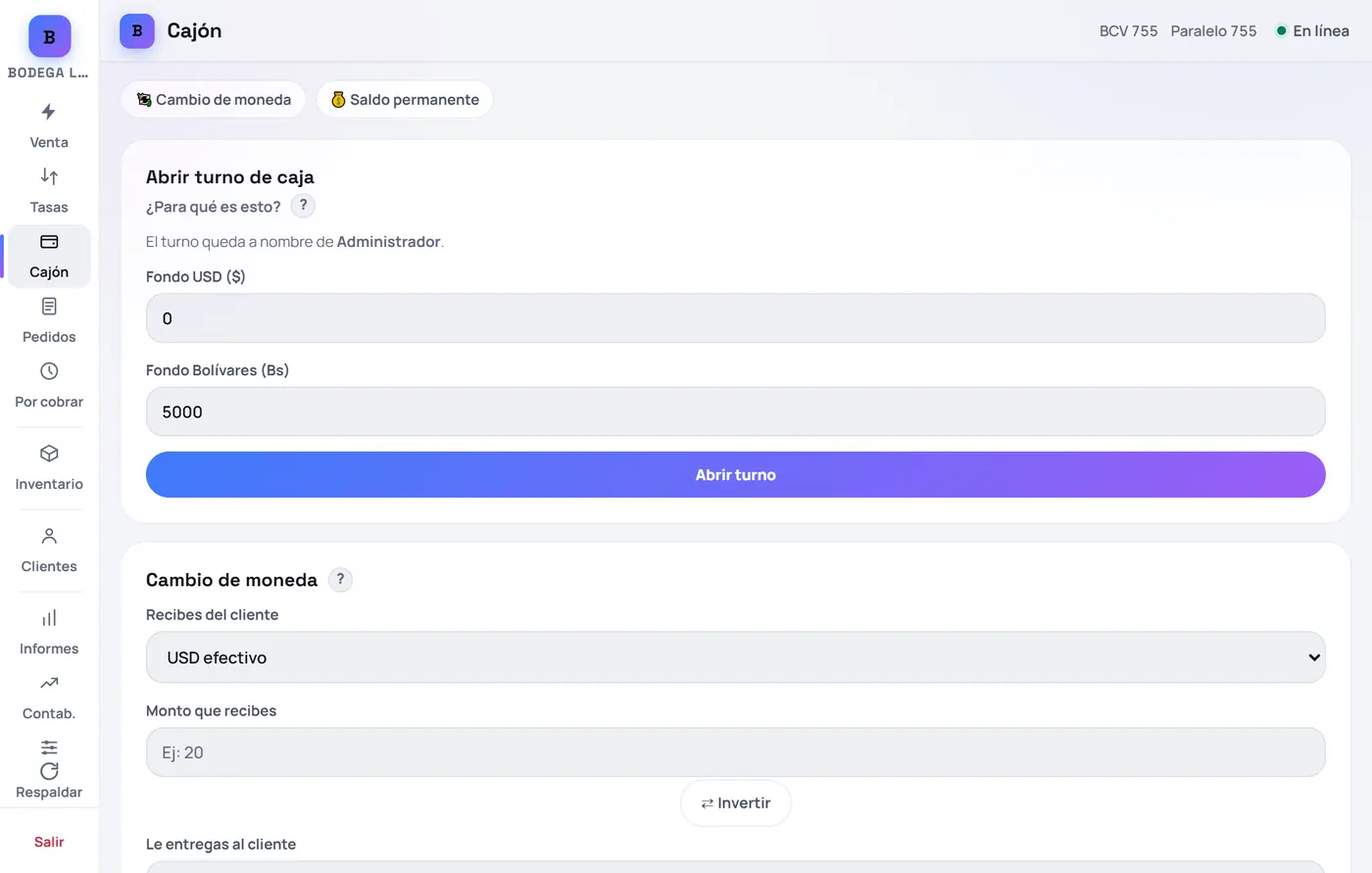Screen dimensions: 1372x873
Task: Go to Tasas arrows icon
Action: pyautogui.click(x=49, y=176)
